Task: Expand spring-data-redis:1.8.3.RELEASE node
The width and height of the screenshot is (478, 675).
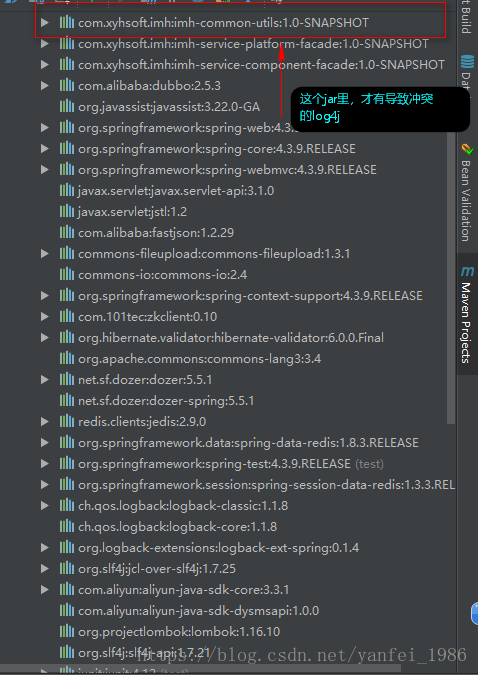Action: click(45, 443)
